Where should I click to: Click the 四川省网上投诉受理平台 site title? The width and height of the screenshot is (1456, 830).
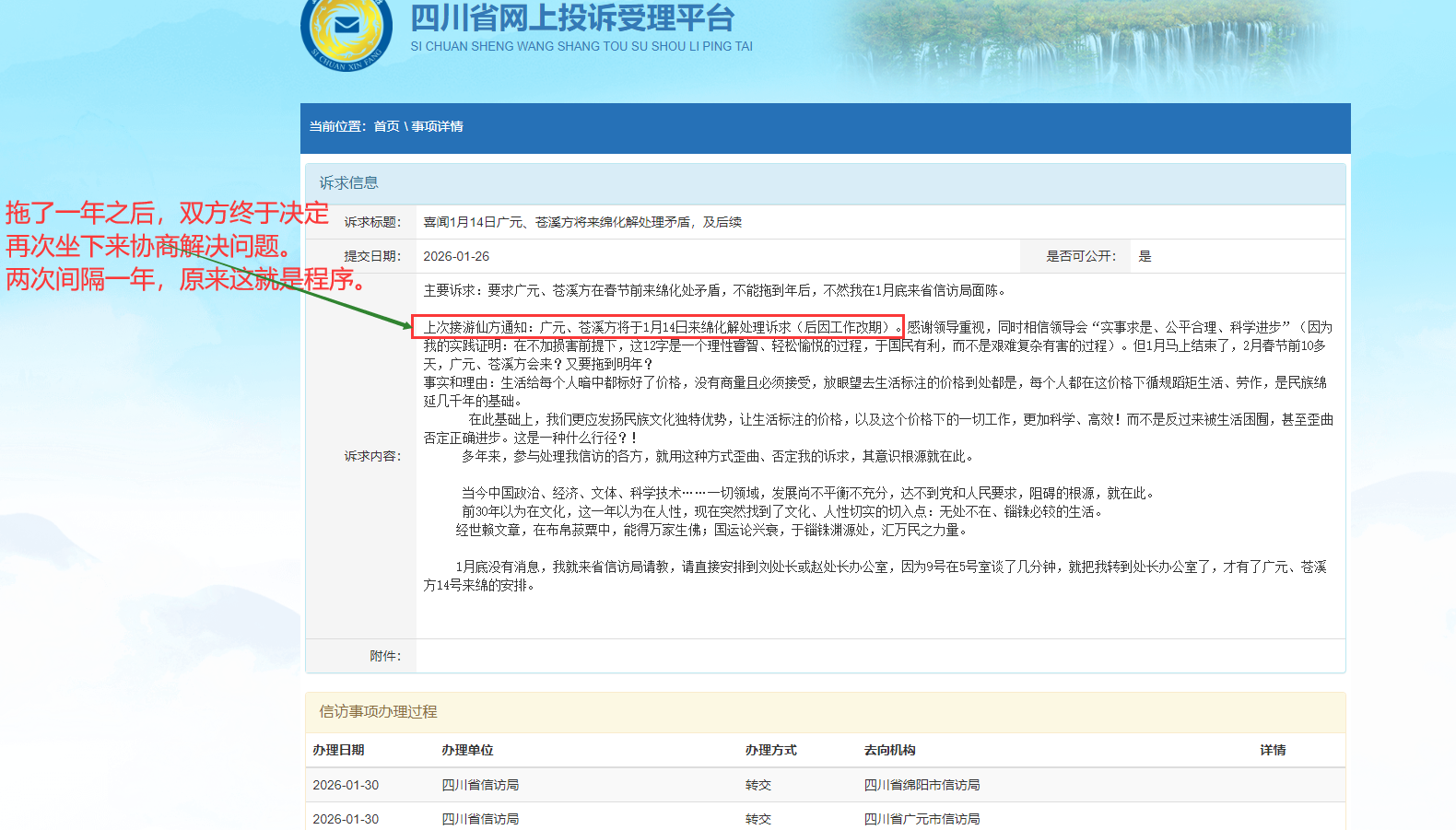point(571,18)
